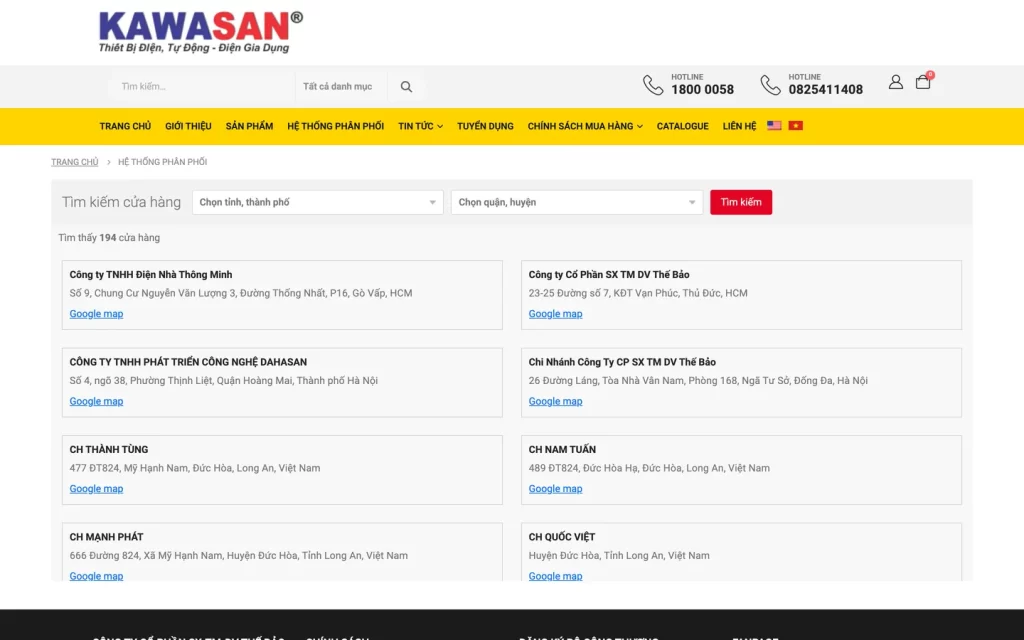Open Google map for Chi Nhánh Thế Bảo
Screen dimensions: 1024x640
coord(555,402)
